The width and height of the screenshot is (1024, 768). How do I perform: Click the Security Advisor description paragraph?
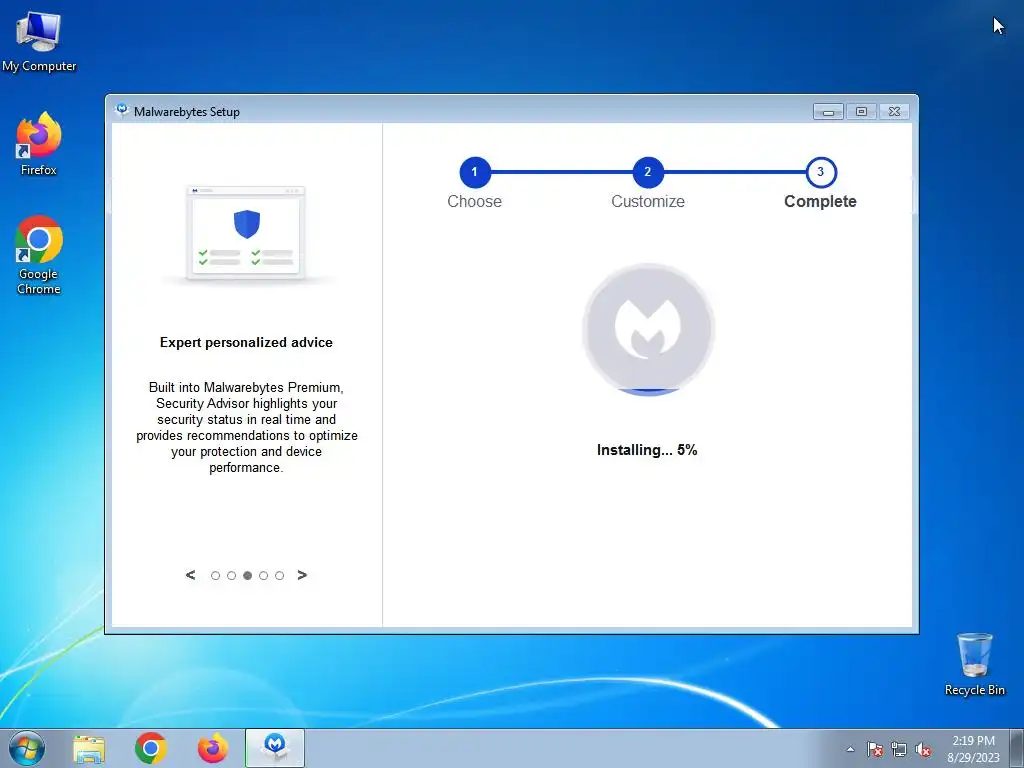(246, 427)
